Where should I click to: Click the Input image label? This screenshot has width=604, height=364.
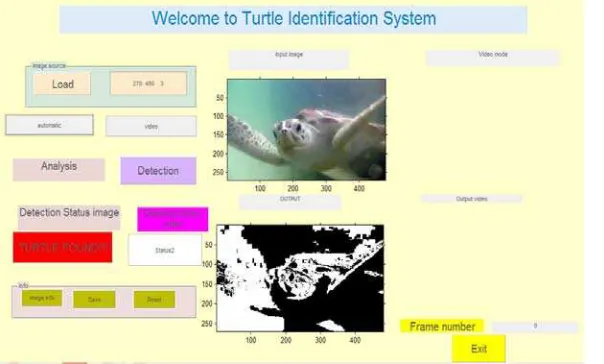point(289,60)
